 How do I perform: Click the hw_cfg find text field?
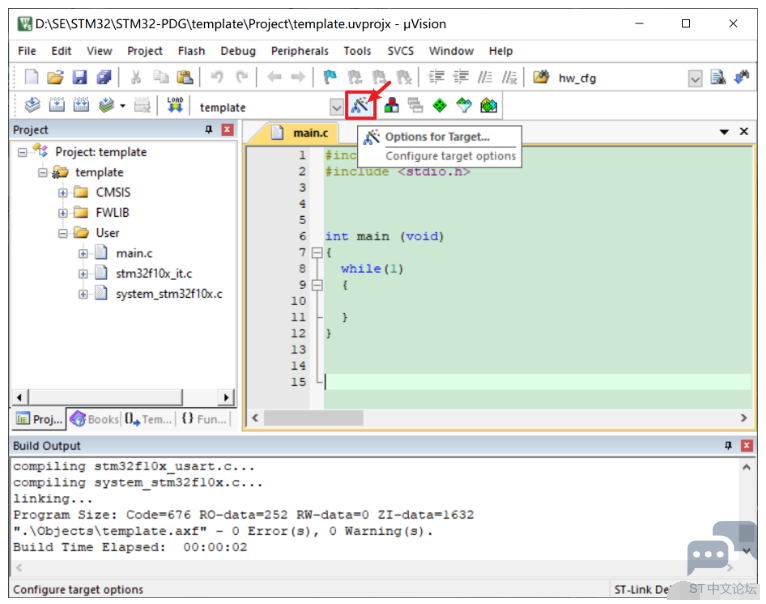620,78
